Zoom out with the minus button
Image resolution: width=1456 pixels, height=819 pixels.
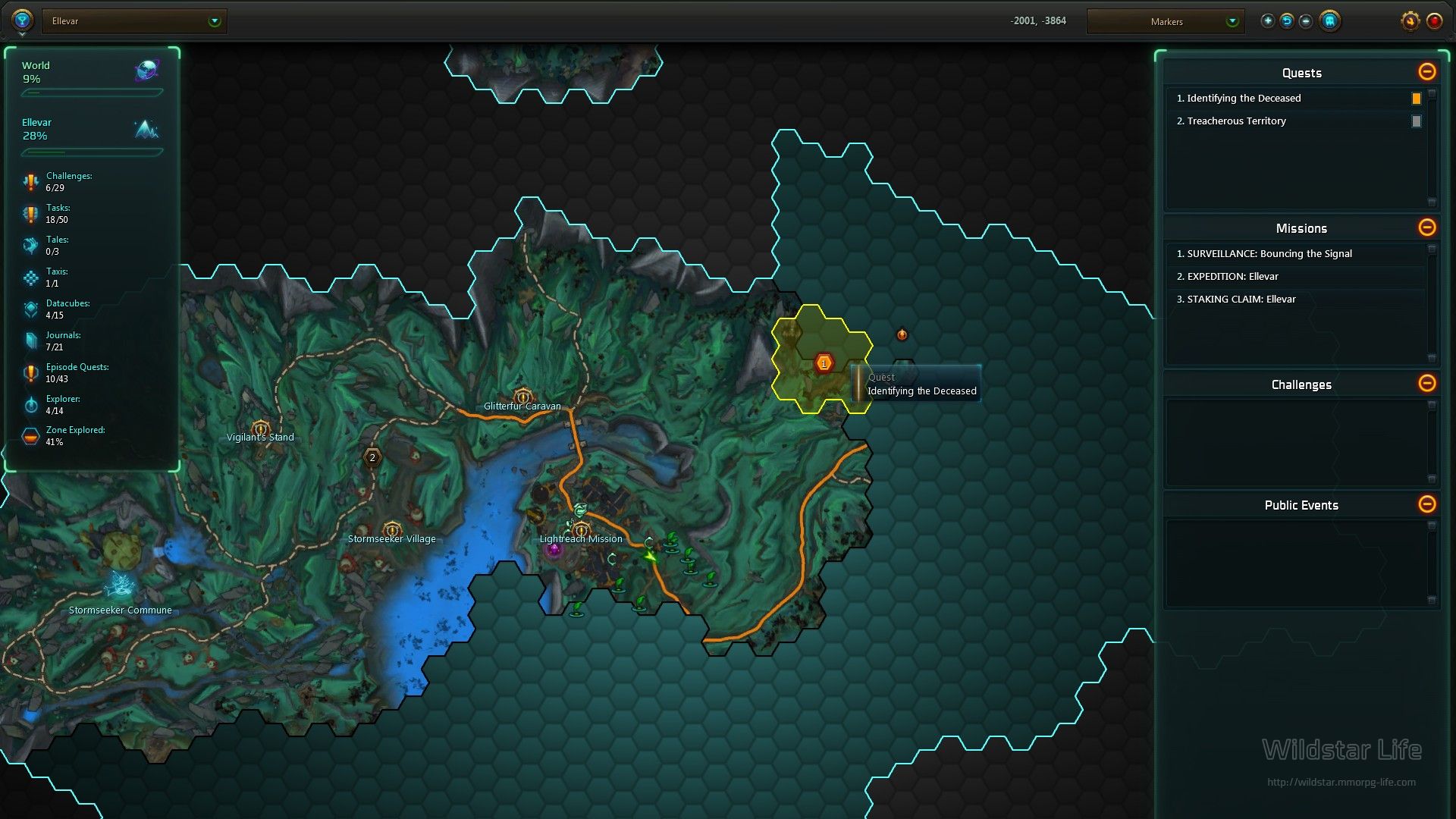(x=1306, y=21)
